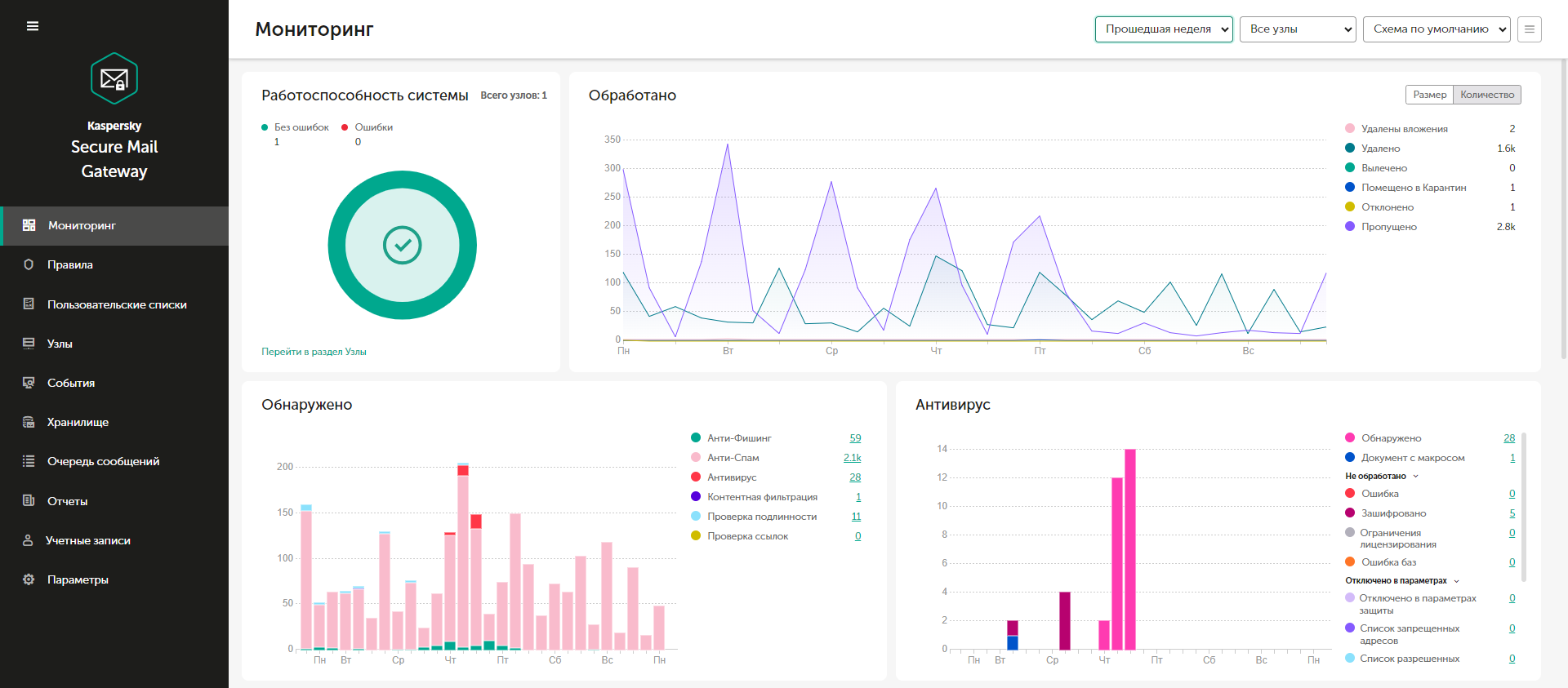Toggle Контентная фильтрация legend swatch
Viewport: 1568px width, 688px height.
click(x=696, y=496)
